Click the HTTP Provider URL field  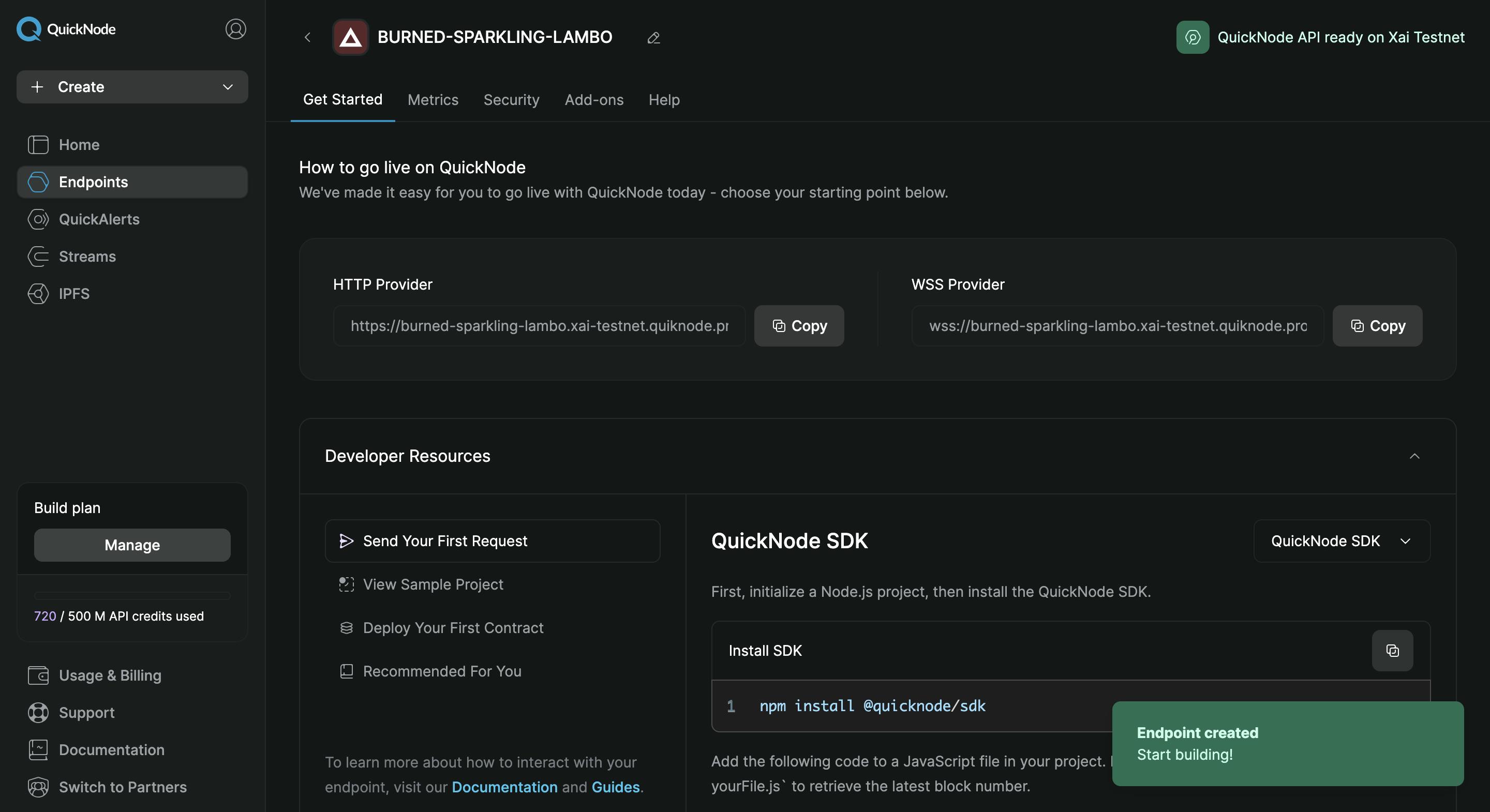539,326
